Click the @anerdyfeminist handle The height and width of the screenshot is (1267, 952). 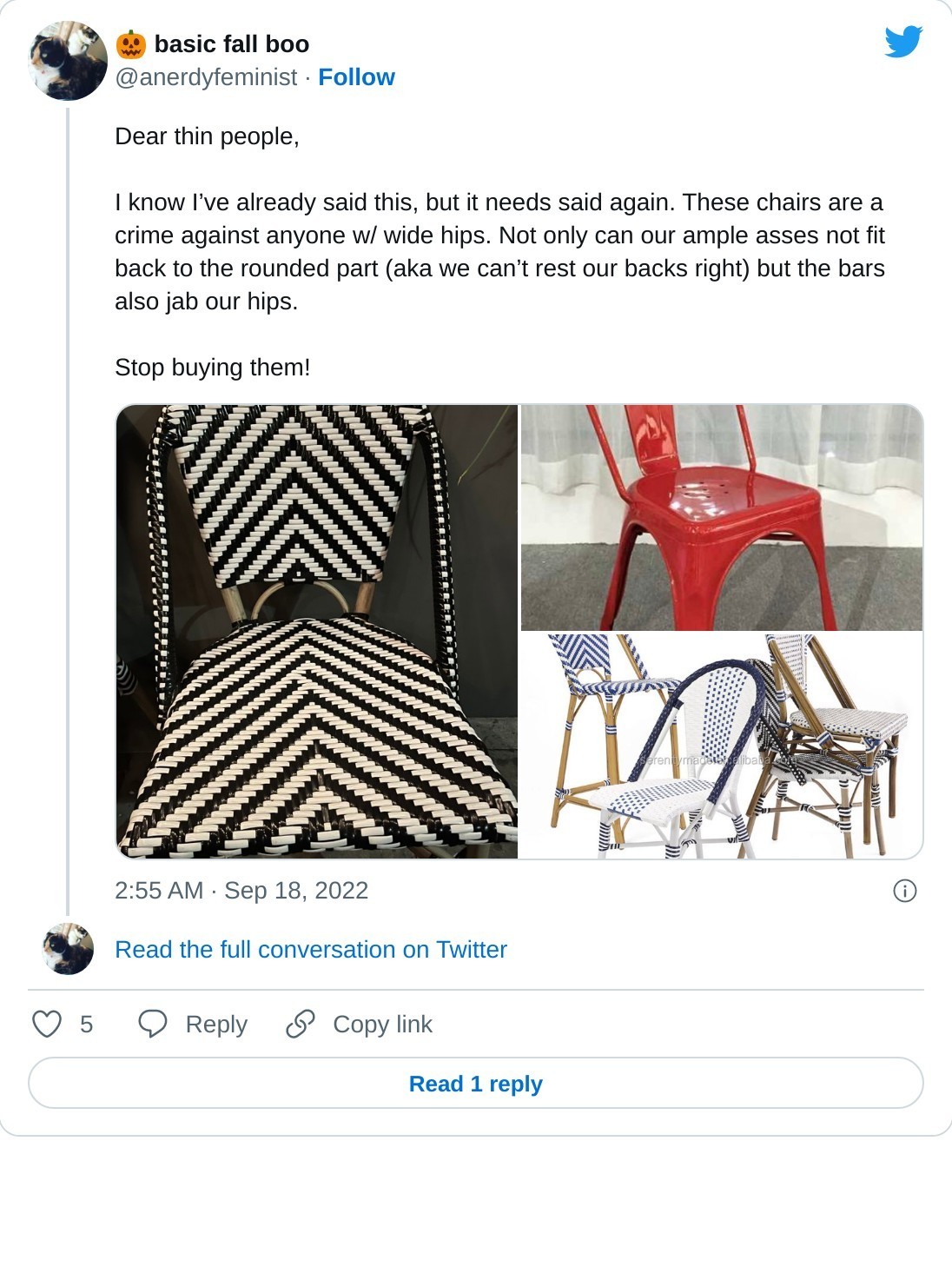pos(206,77)
